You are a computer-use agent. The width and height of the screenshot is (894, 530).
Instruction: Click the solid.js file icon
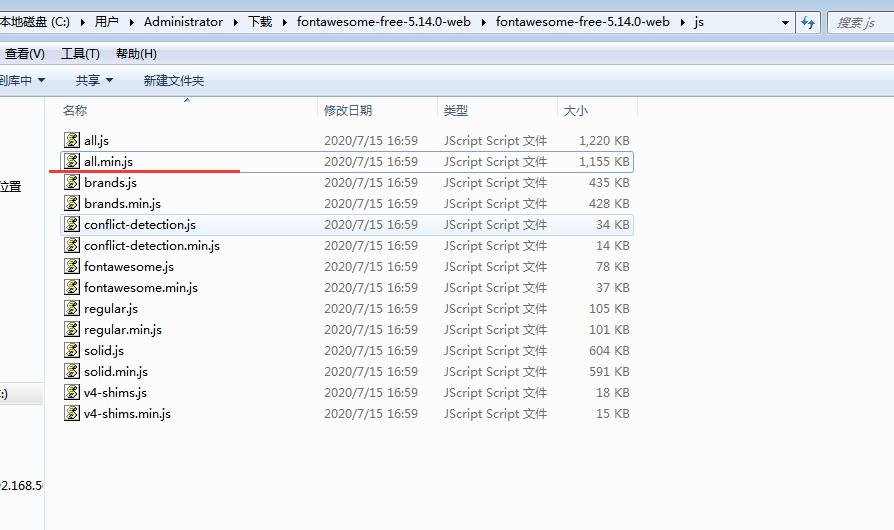pos(72,350)
